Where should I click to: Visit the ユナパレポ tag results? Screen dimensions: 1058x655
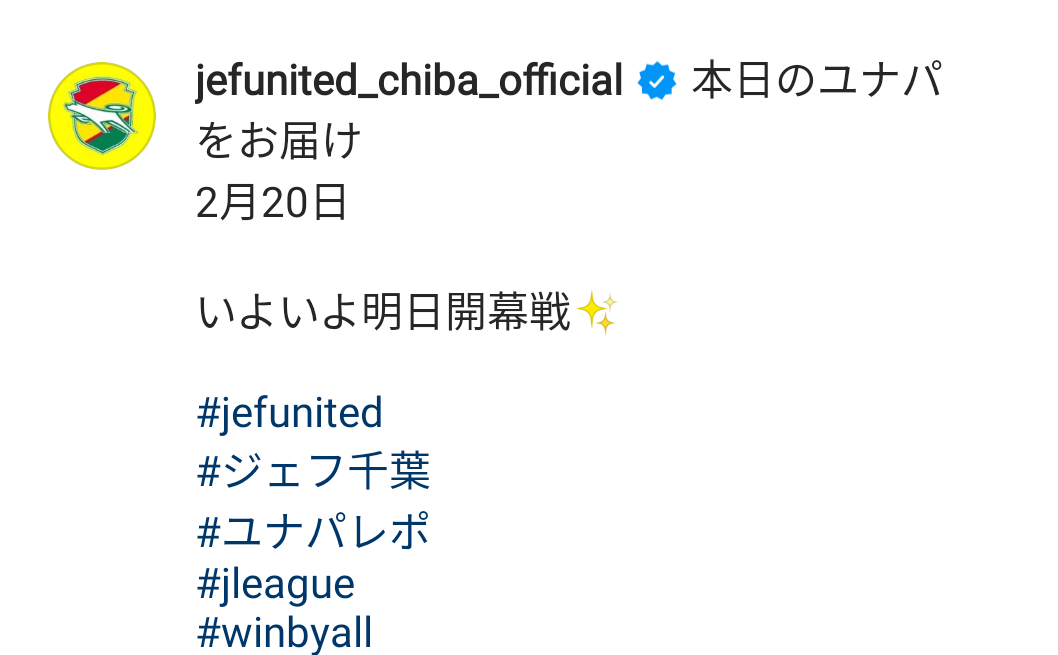(314, 530)
